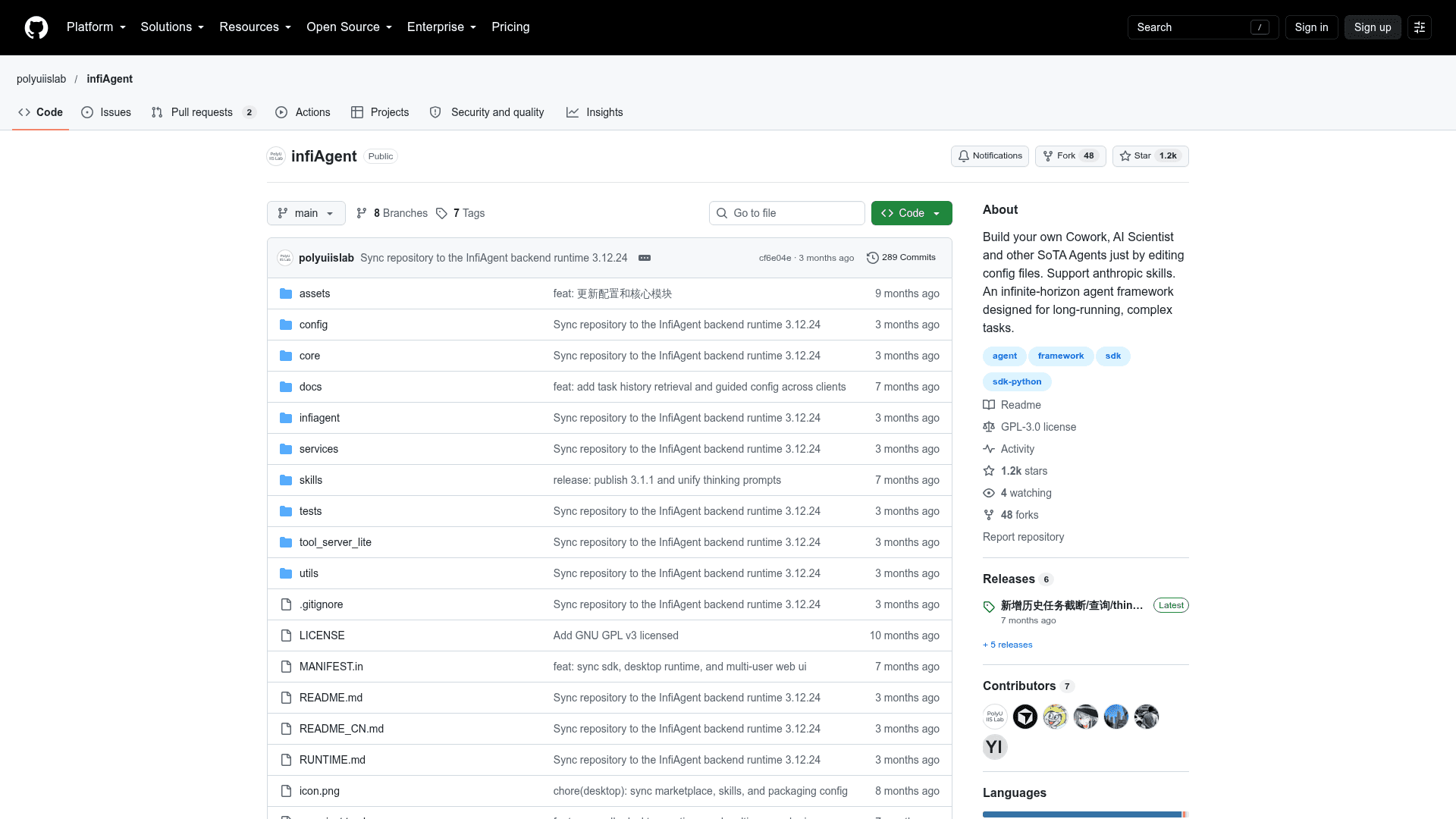Click the Languages color bar
The image size is (1456, 819).
point(1085,814)
